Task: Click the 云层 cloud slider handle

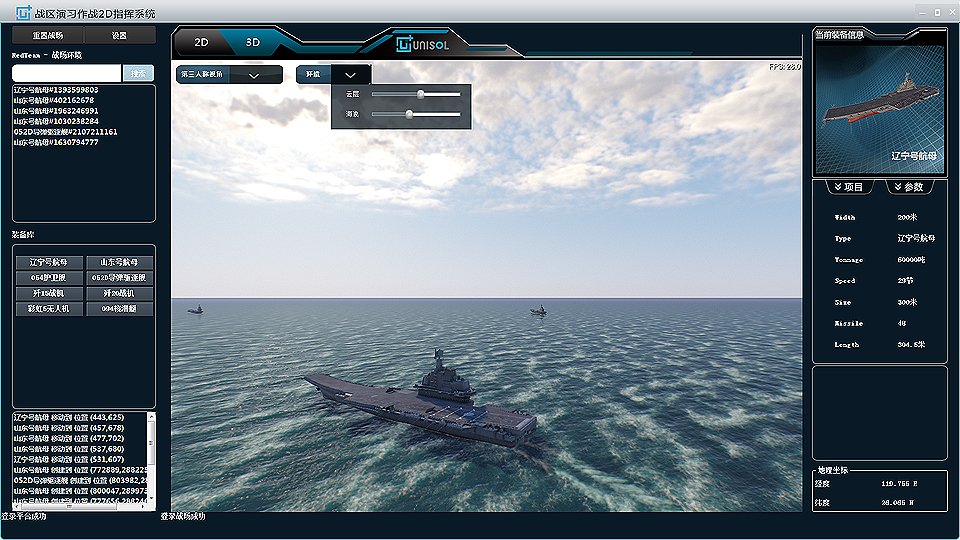Action: pos(421,94)
